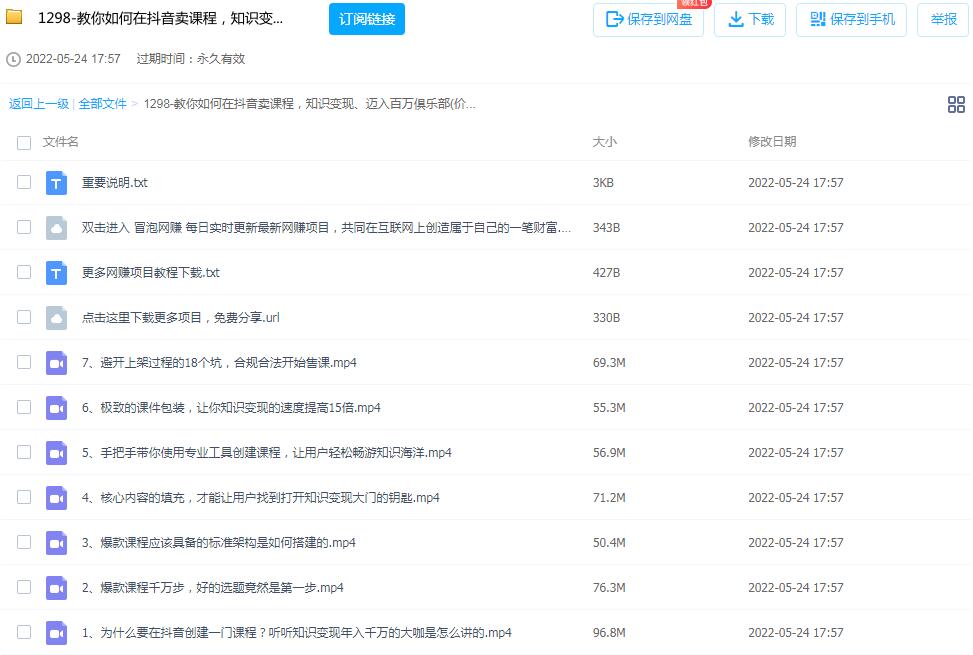
Task: Open 1、为什么要在抖音创建一门课程 video
Action: (297, 633)
